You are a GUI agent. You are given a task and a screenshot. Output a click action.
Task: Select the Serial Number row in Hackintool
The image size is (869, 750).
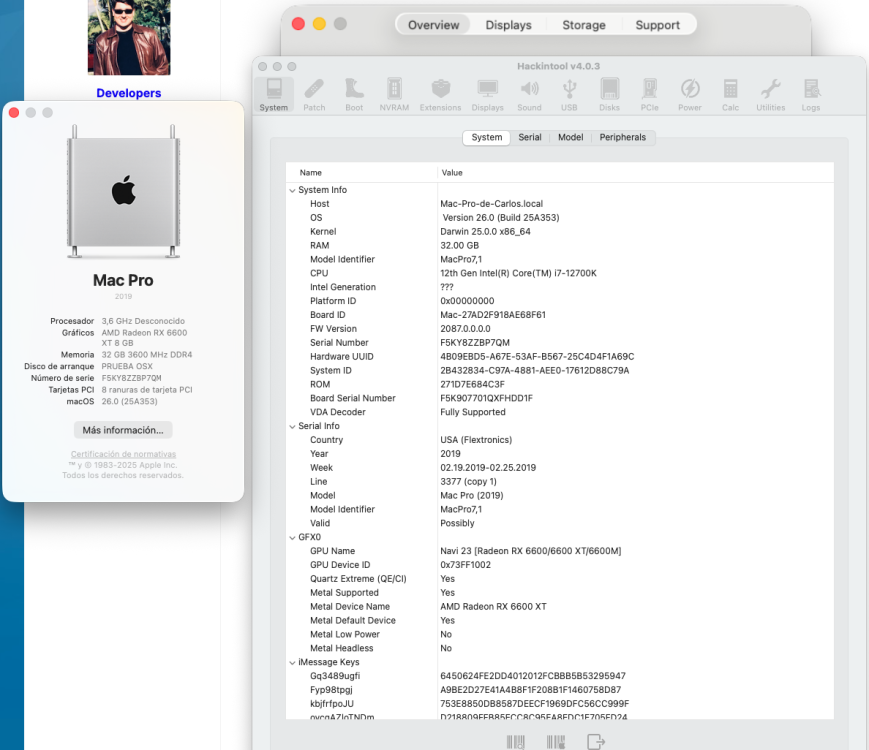pos(560,343)
